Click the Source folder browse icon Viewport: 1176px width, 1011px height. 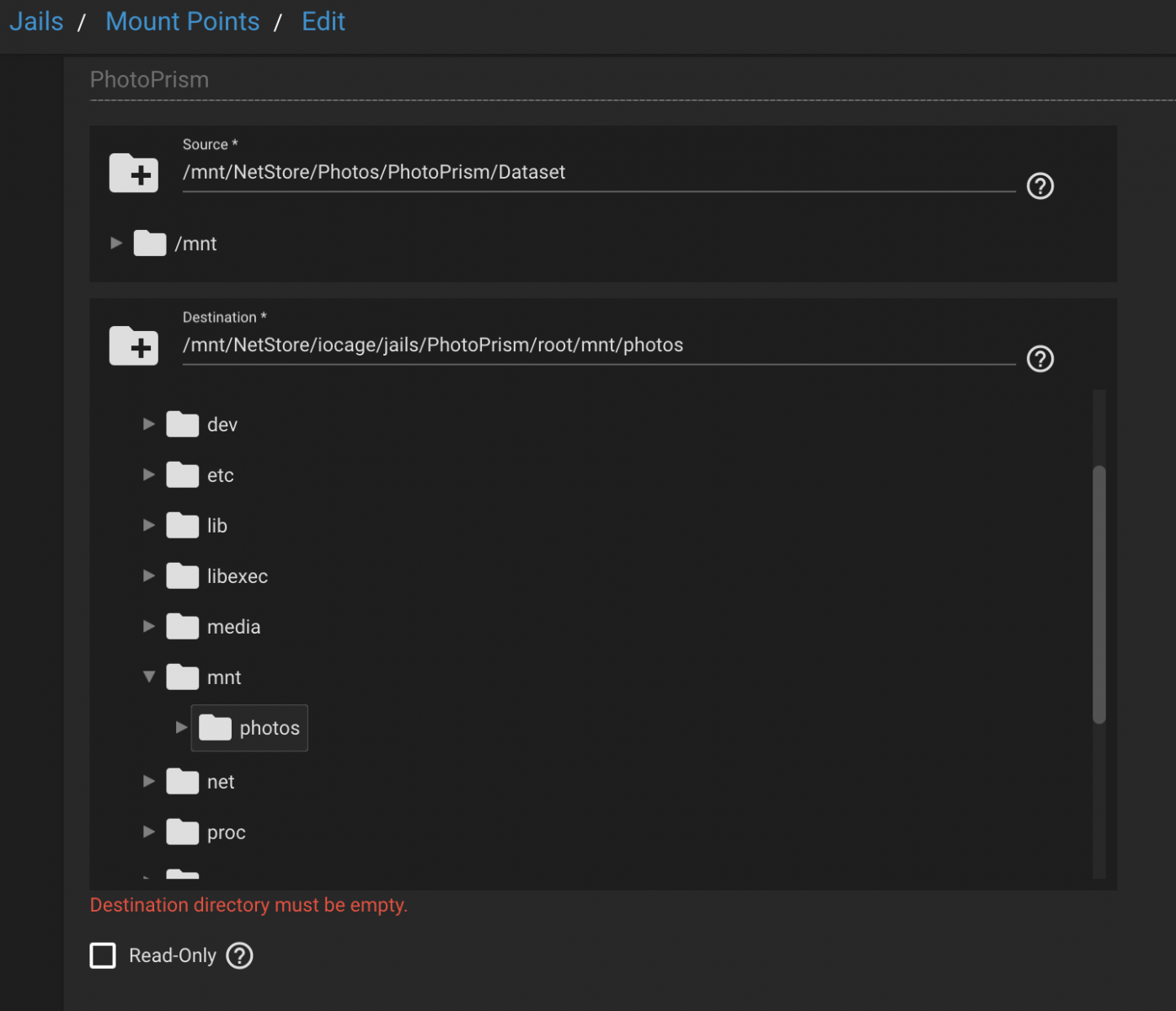(134, 174)
